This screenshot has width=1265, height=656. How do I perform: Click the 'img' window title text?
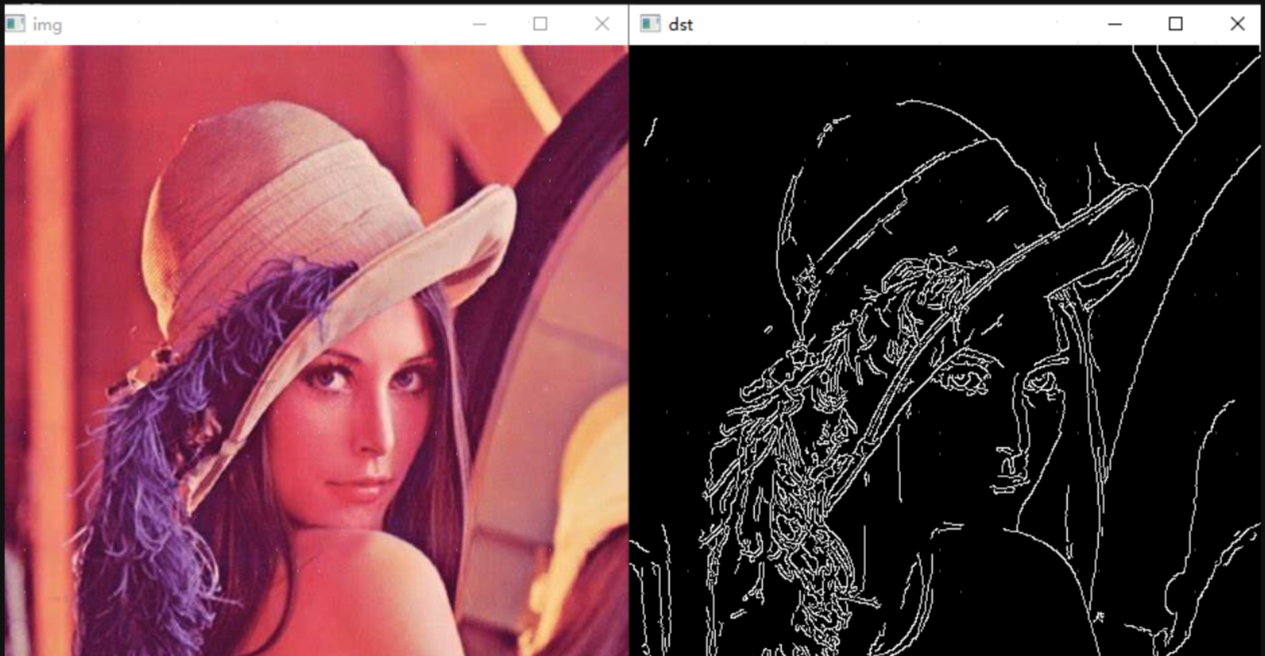pyautogui.click(x=47, y=25)
